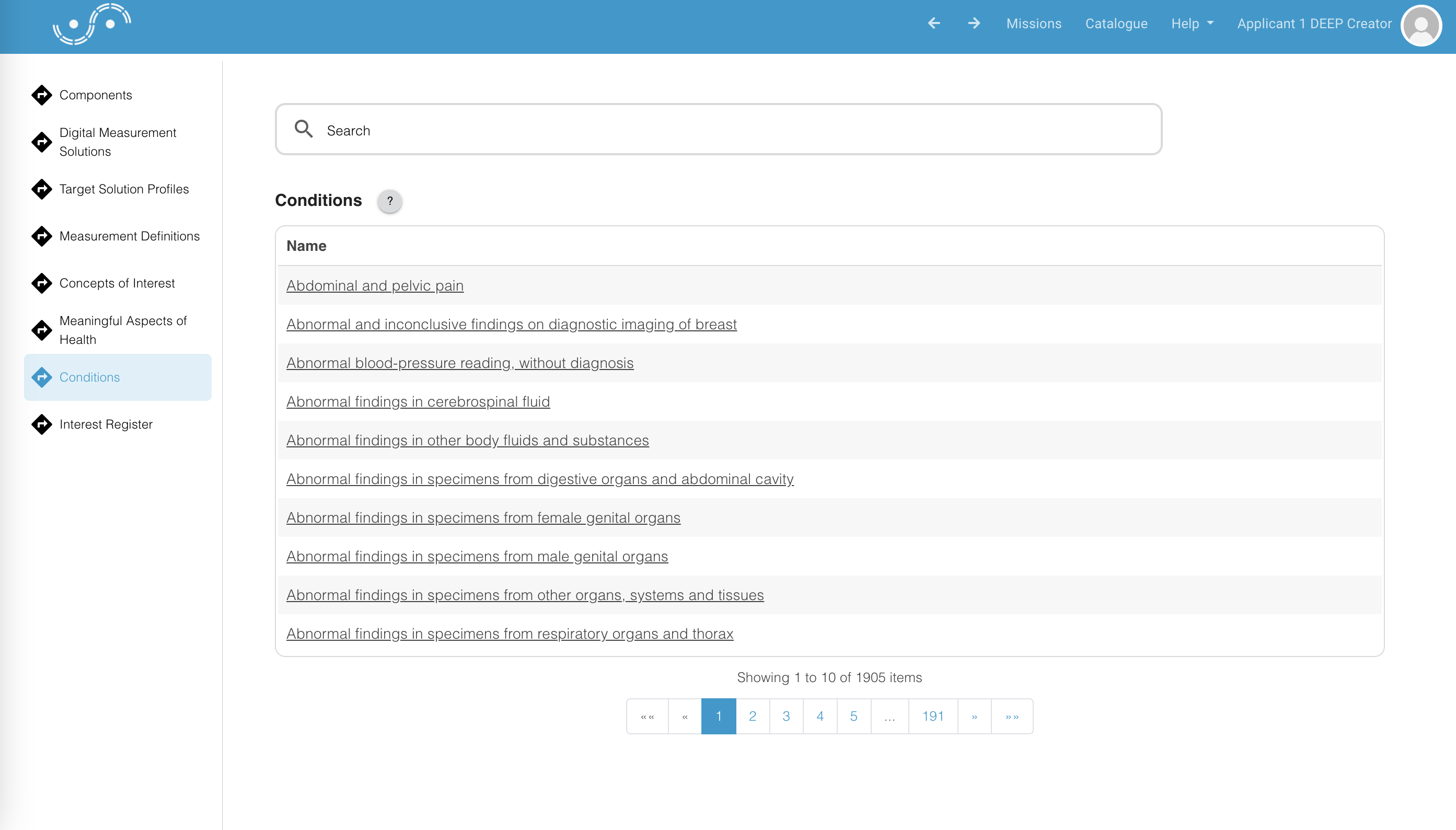Go back using the left arrow icon
Viewport: 1456px width, 830px height.
click(933, 24)
